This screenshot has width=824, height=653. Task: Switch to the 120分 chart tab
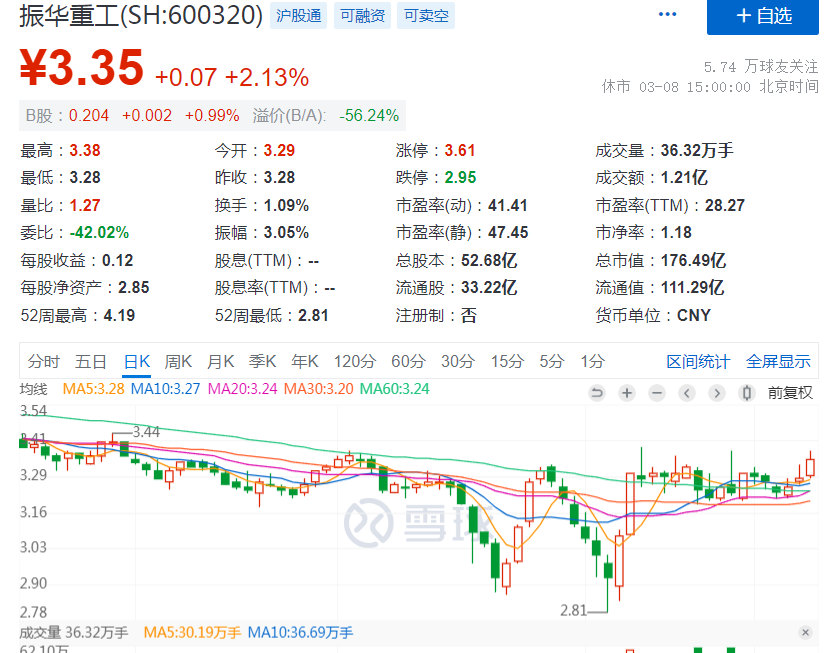pos(355,361)
